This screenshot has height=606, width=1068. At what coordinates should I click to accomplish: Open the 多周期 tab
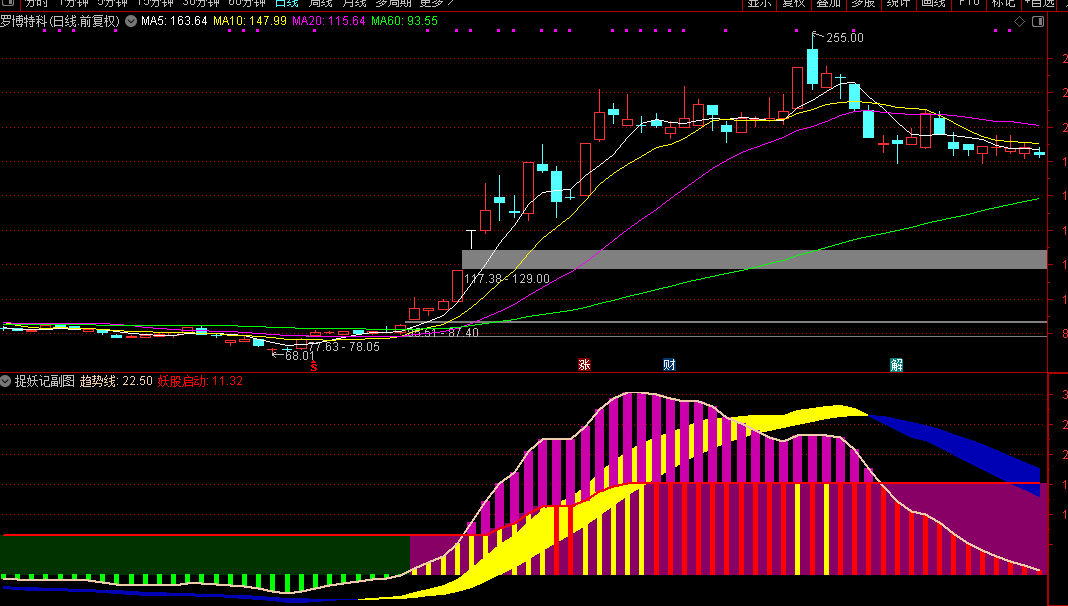(394, 3)
